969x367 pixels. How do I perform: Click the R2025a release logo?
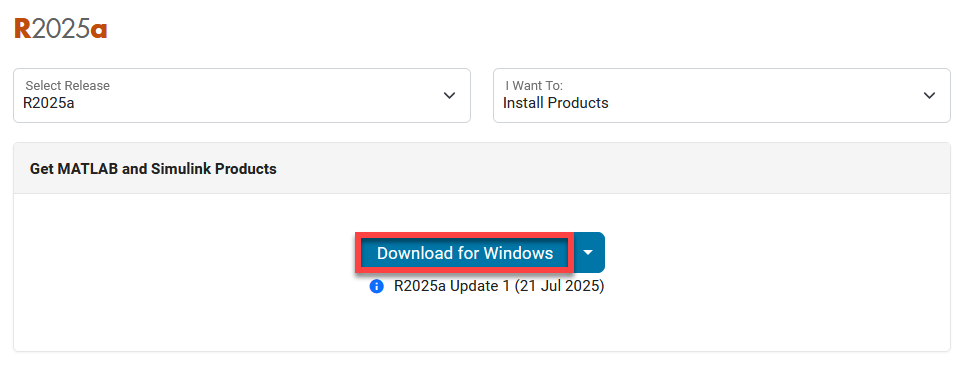[61, 29]
